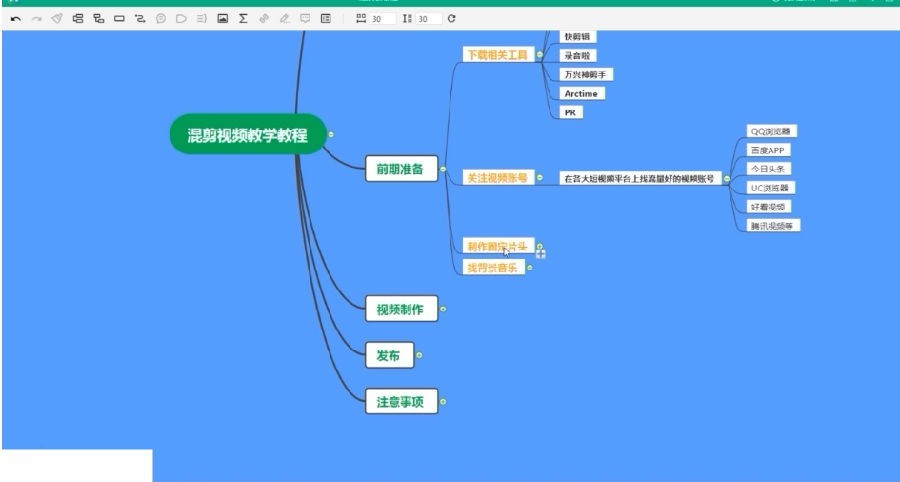Click the Attachment pen icon
This screenshot has width=900, height=482.
284,18
